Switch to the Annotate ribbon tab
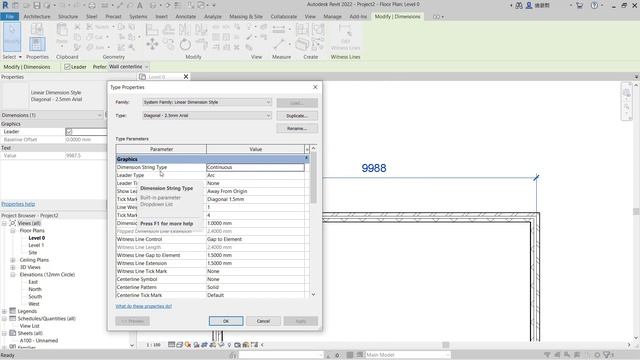 point(186,17)
